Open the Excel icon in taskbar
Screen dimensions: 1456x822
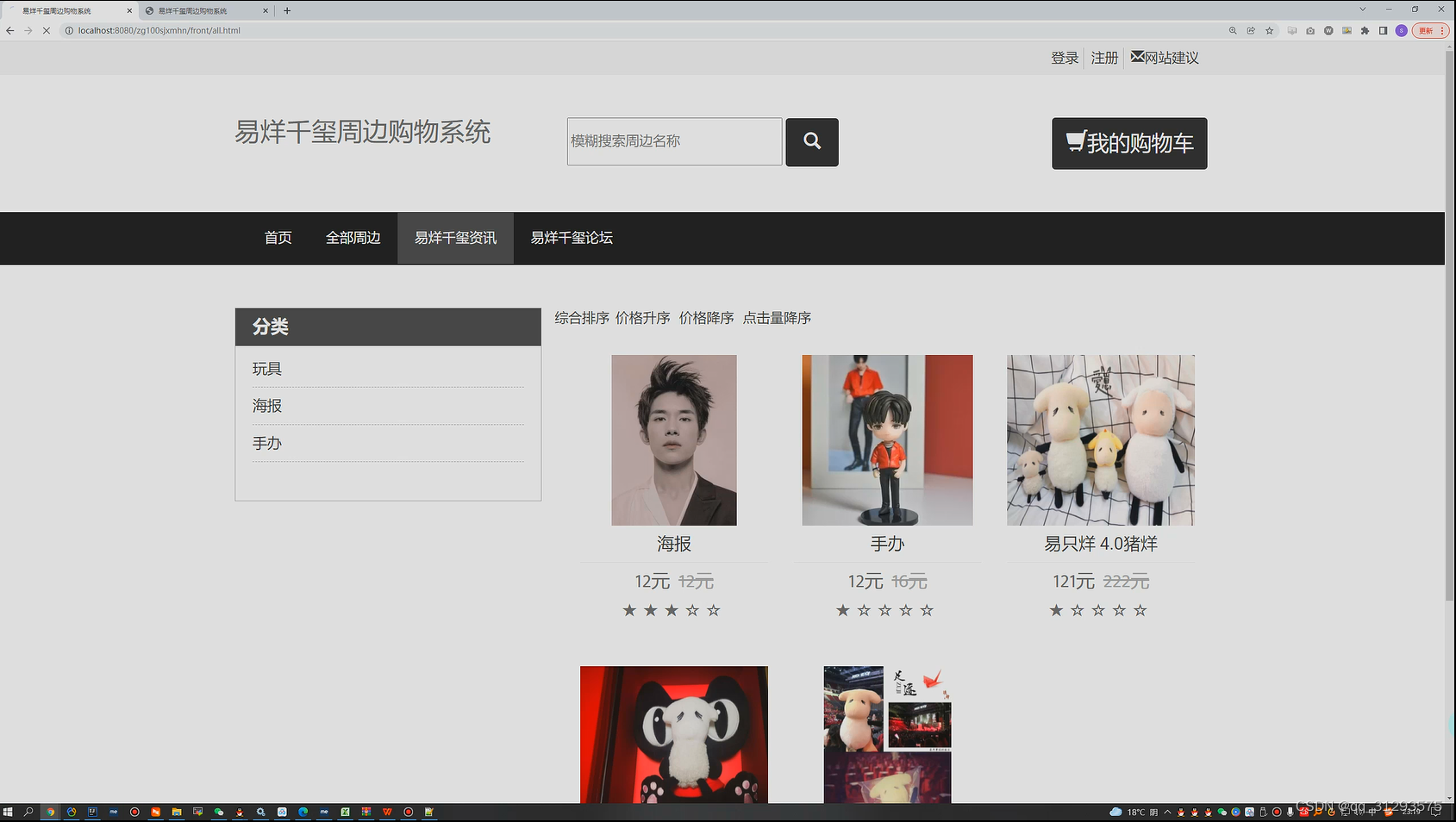(345, 812)
